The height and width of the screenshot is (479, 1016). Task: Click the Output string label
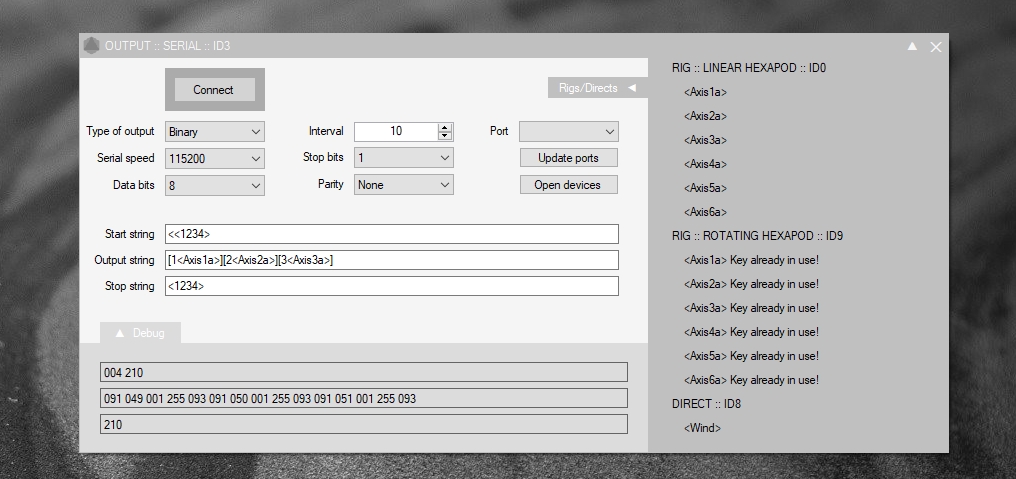coord(124,260)
